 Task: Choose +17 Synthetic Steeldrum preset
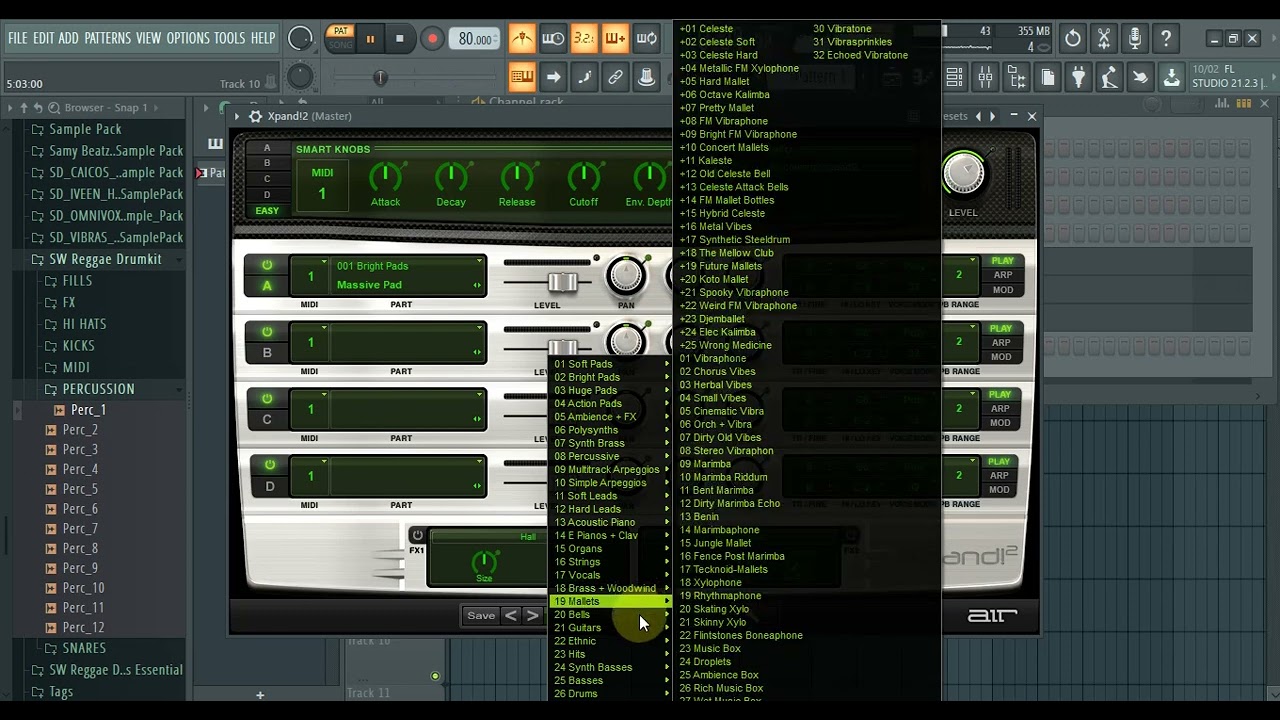[x=735, y=240]
